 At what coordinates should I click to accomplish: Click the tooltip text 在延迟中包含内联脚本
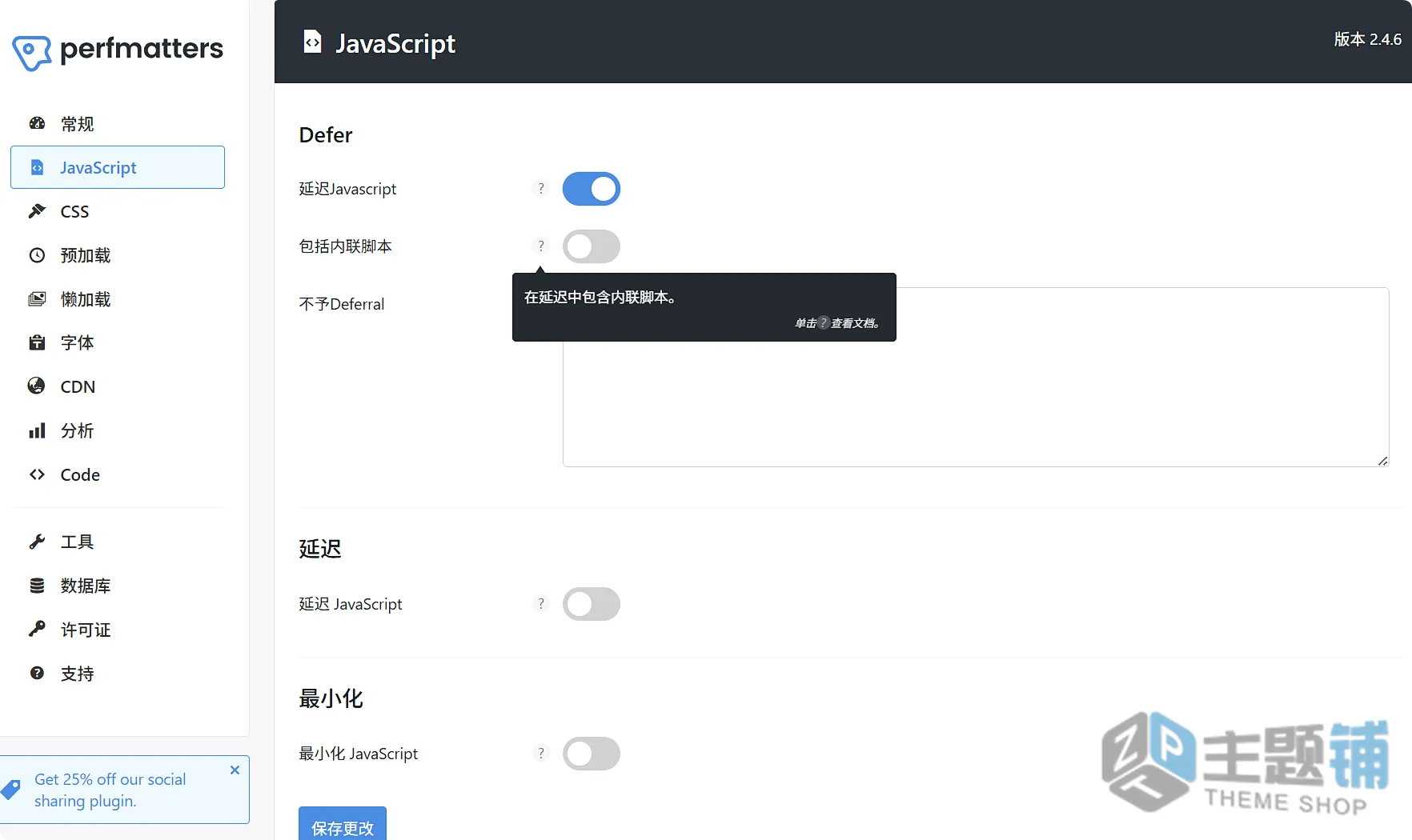(600, 298)
